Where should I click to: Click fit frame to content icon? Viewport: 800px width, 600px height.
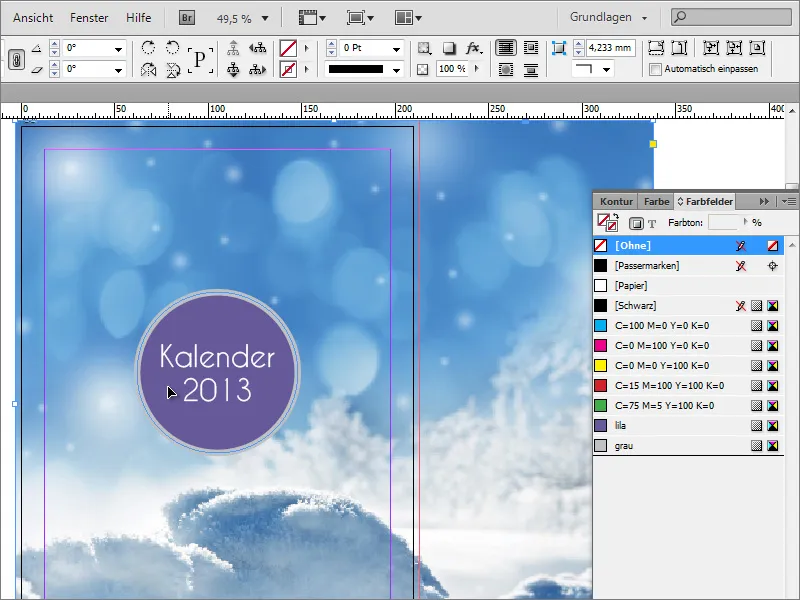(734, 48)
